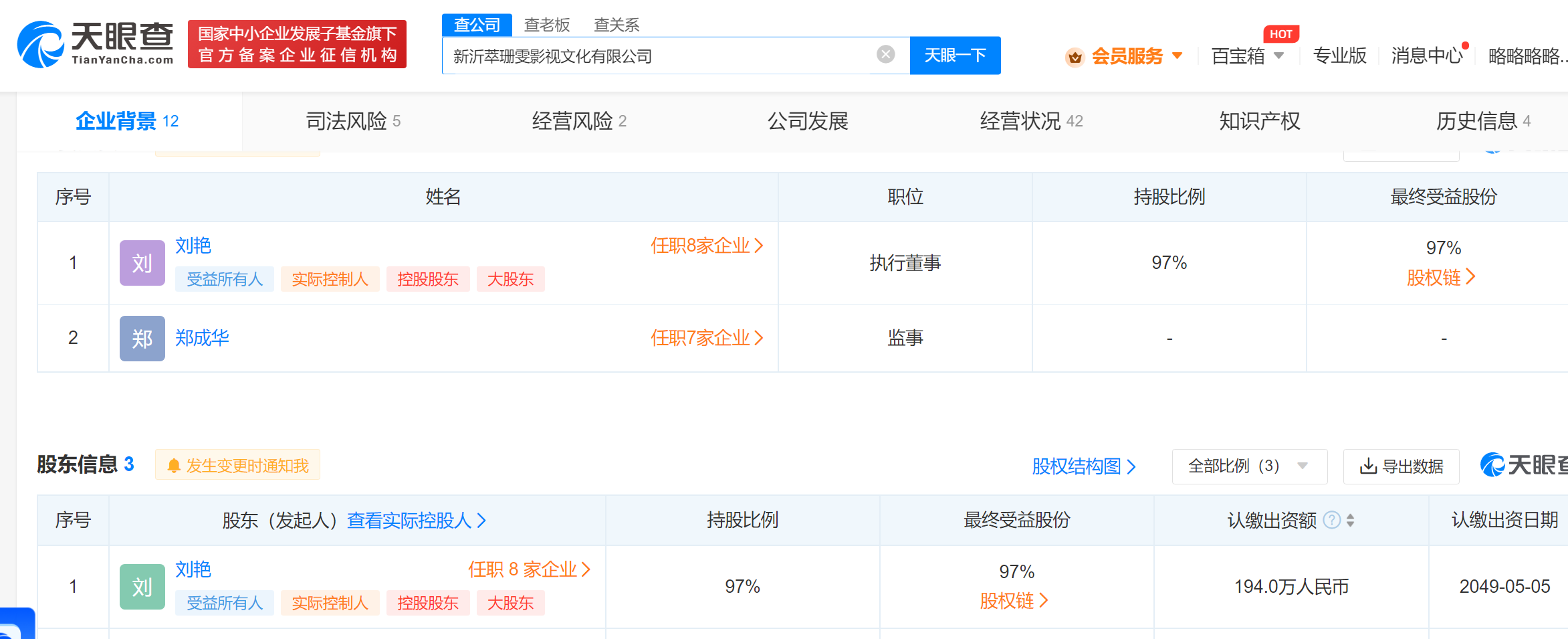The width and height of the screenshot is (1568, 639).
Task: Click the 194.0万人民币 cell
Action: (1291, 587)
